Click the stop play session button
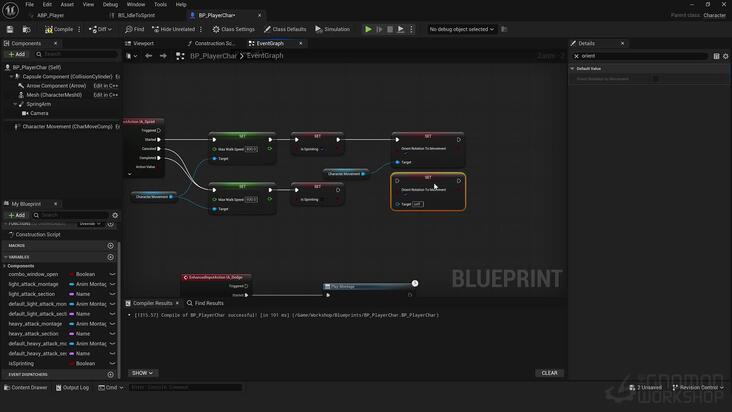This screenshot has width=732, height=412. click(x=390, y=29)
